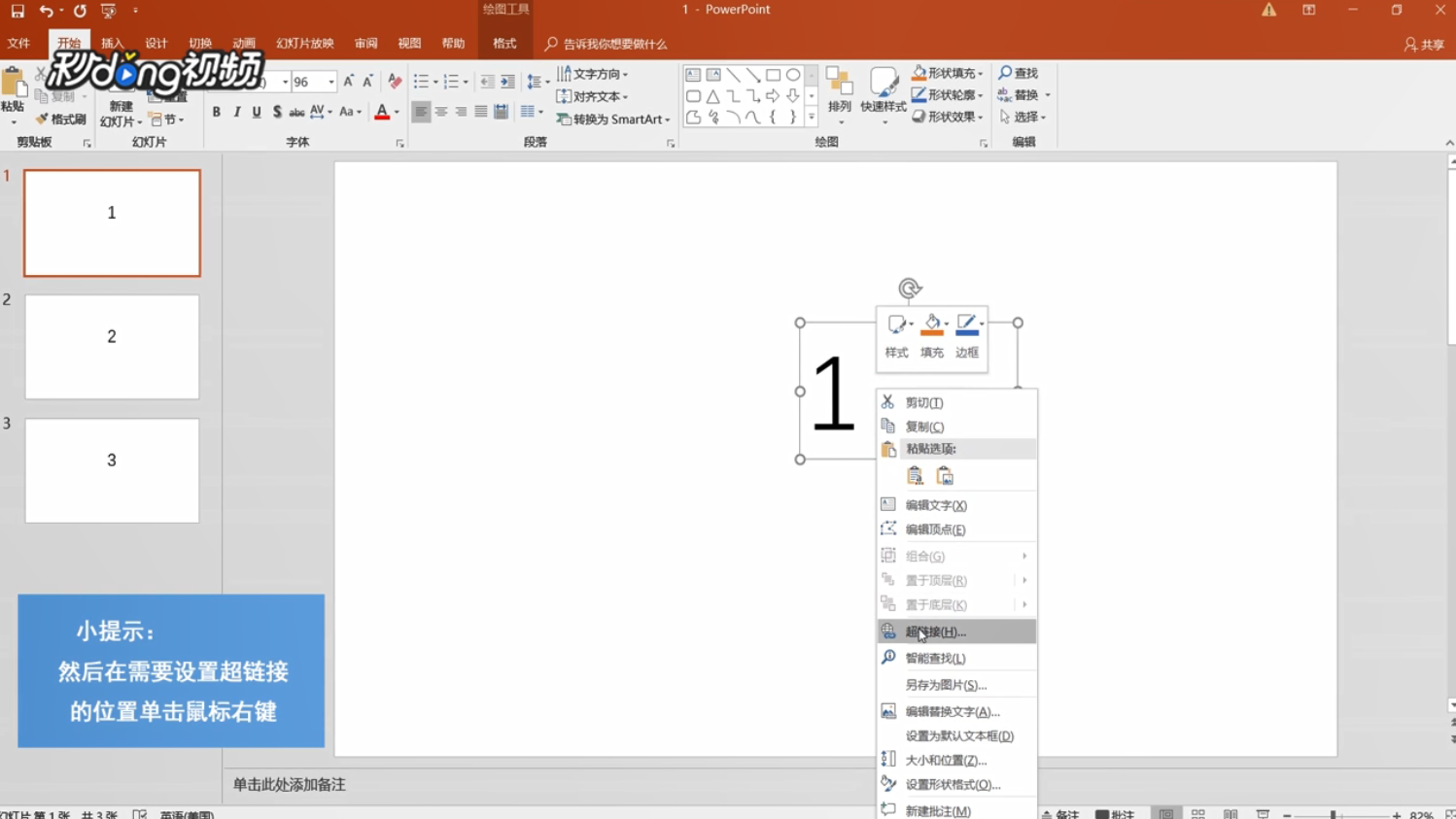
Task: Justify the text alignment
Action: (481, 113)
